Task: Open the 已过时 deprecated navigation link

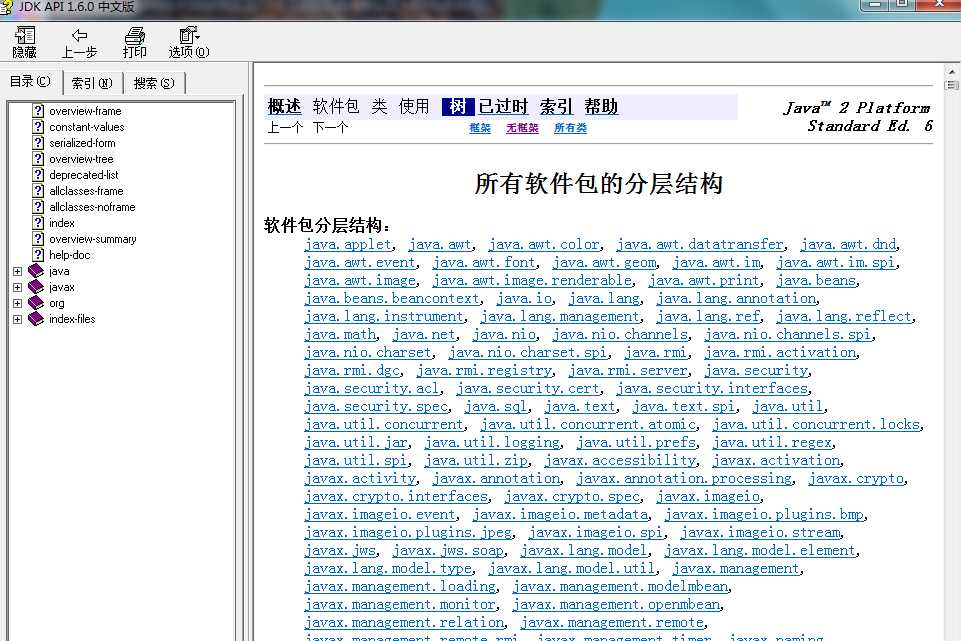Action: click(x=503, y=107)
